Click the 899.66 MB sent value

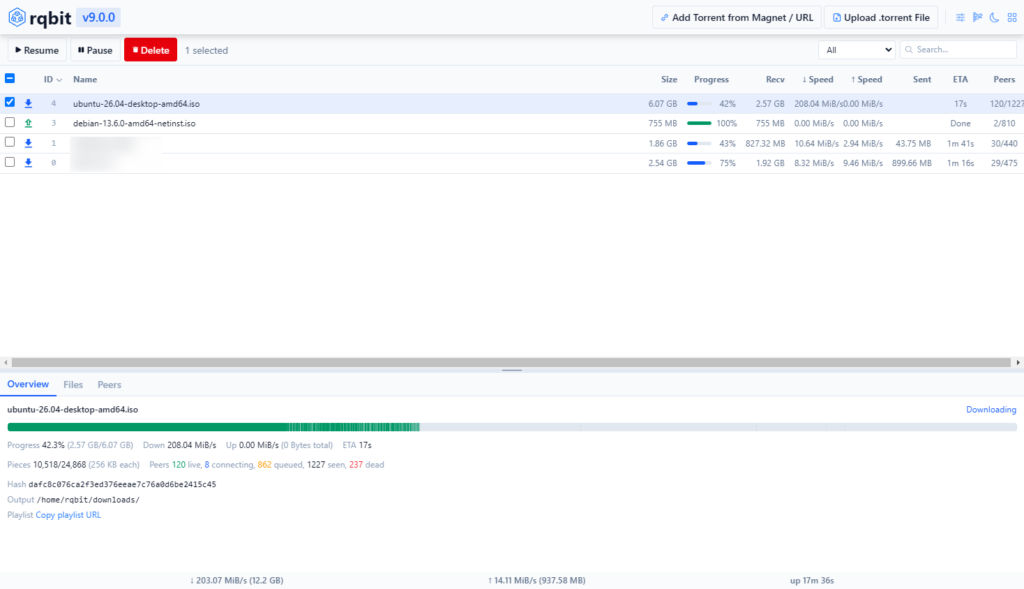[912, 163]
